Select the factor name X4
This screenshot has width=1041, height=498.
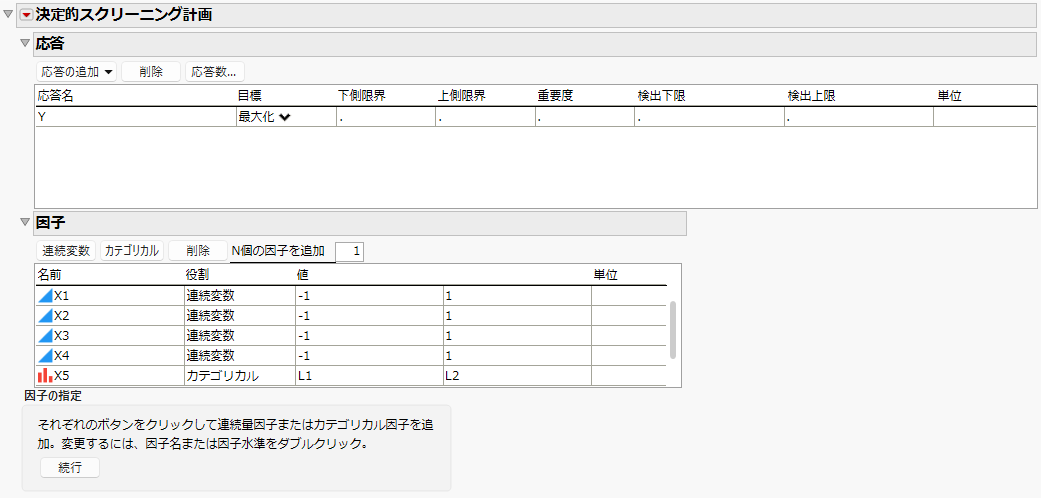click(62, 356)
